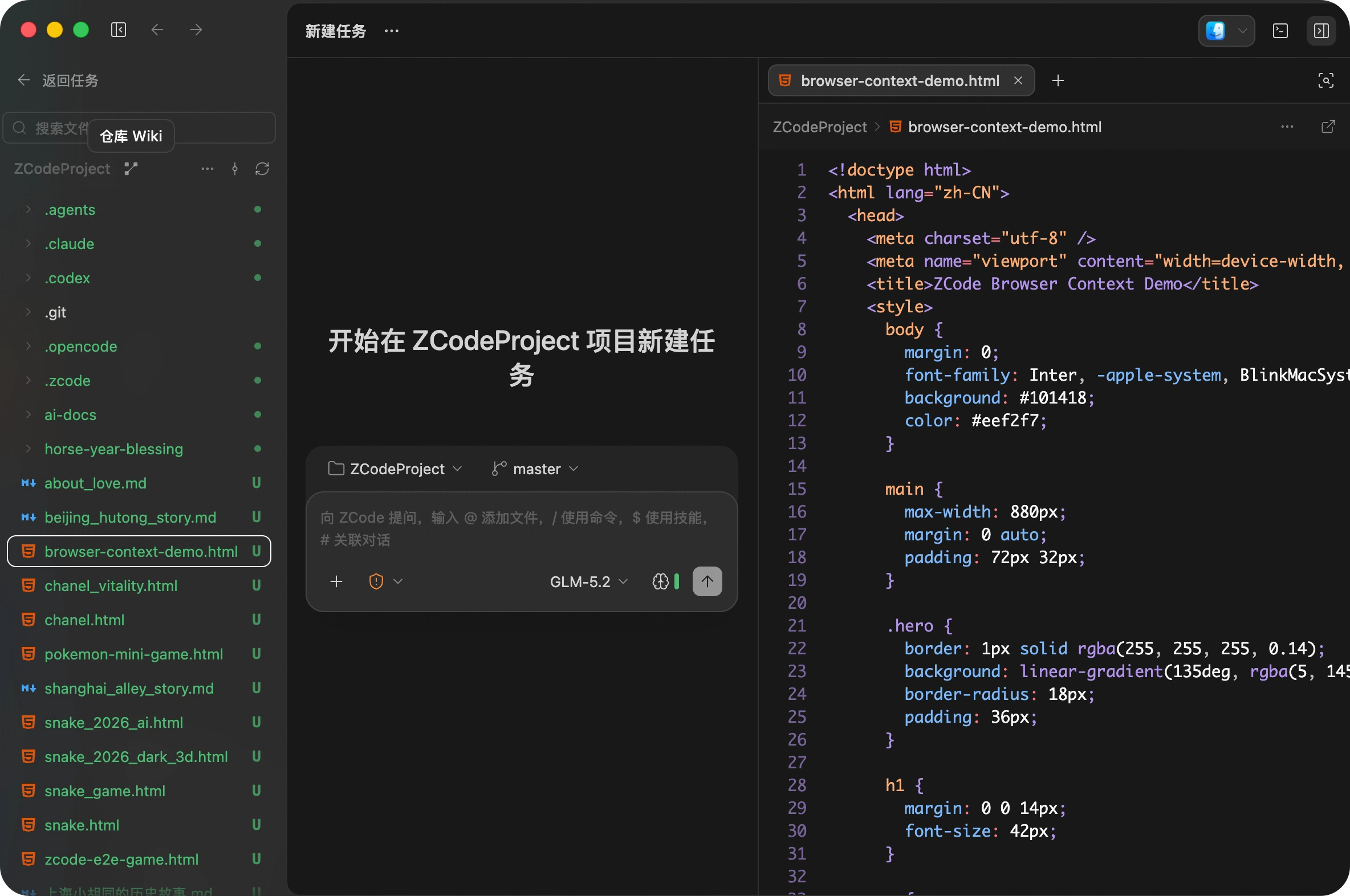
Task: Open the permission shield mode dropdown
Action: pyautogui.click(x=386, y=582)
